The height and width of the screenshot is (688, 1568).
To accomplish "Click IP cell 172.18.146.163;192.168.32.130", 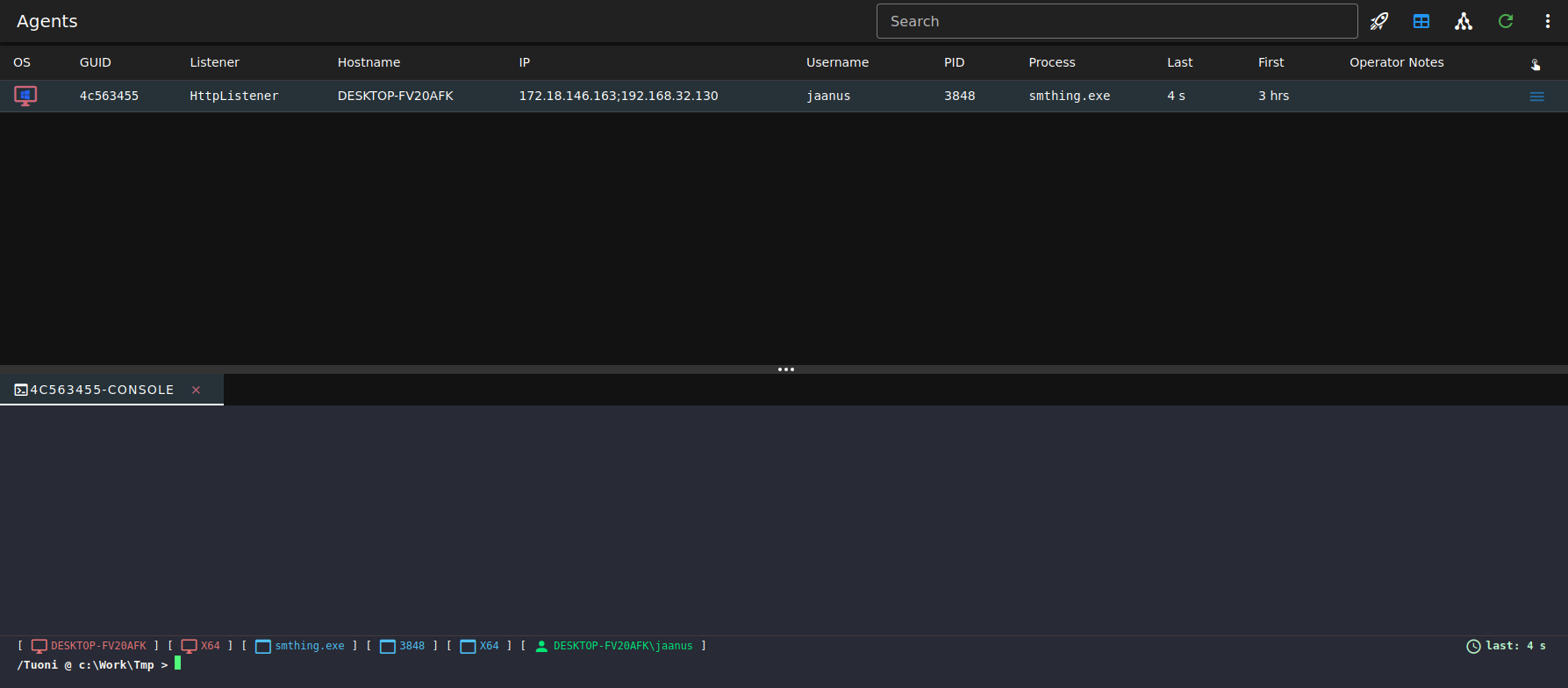I will (619, 96).
